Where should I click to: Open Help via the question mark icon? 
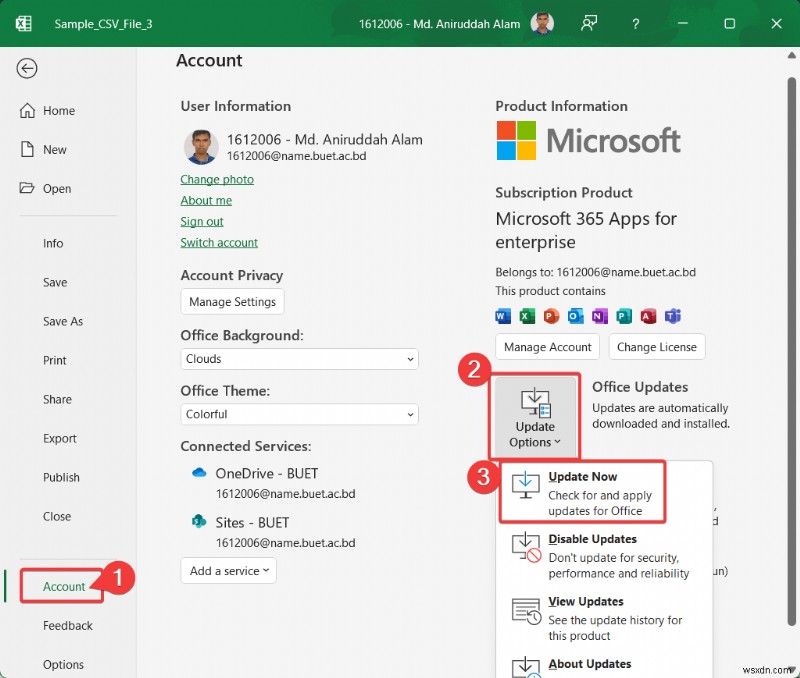pos(635,22)
